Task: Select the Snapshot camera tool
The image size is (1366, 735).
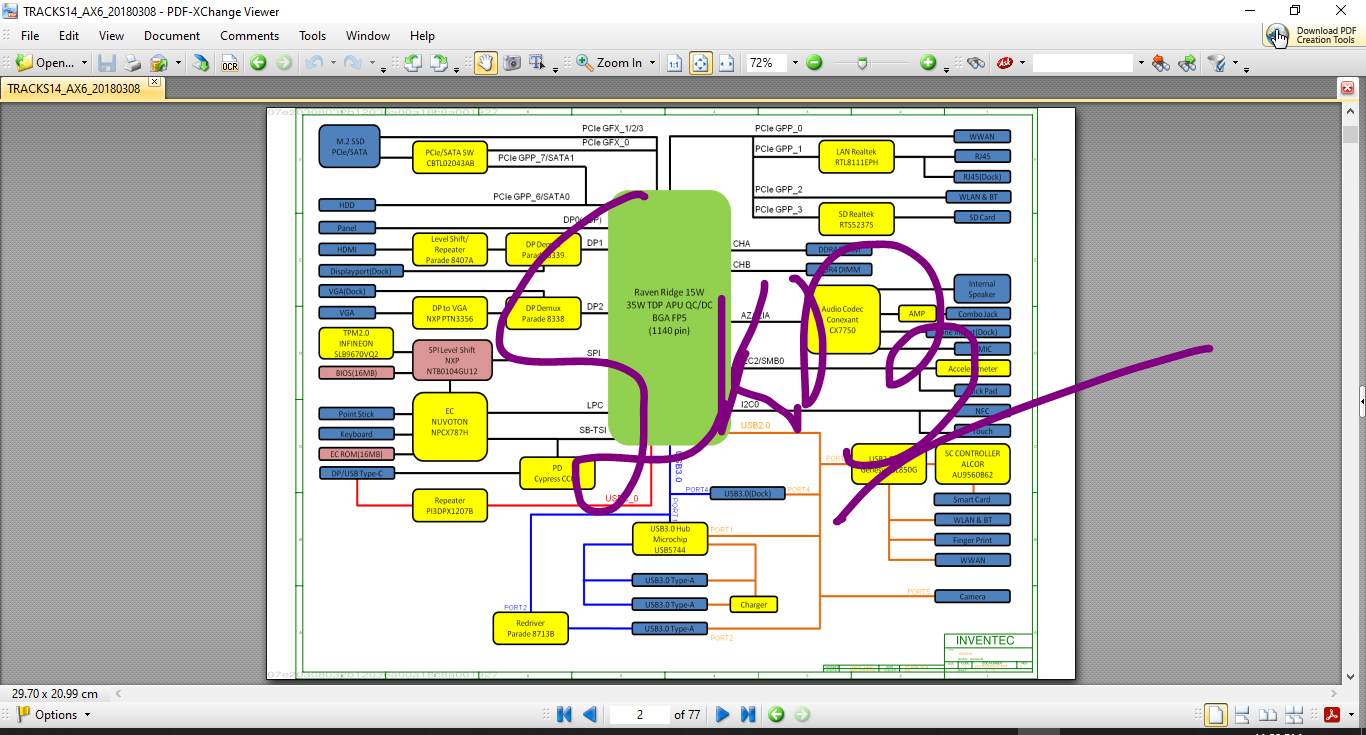Action: (x=512, y=63)
